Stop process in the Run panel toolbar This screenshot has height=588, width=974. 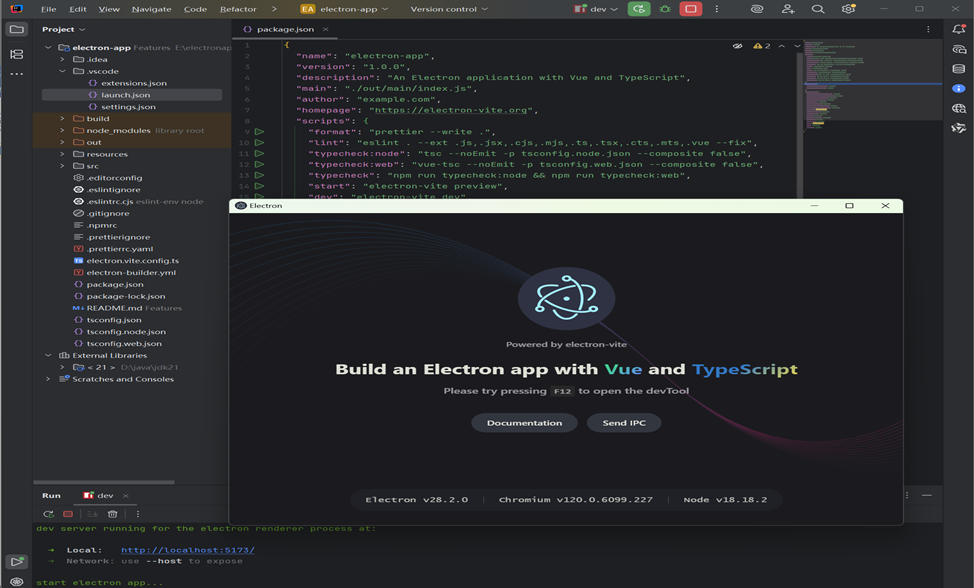68,514
